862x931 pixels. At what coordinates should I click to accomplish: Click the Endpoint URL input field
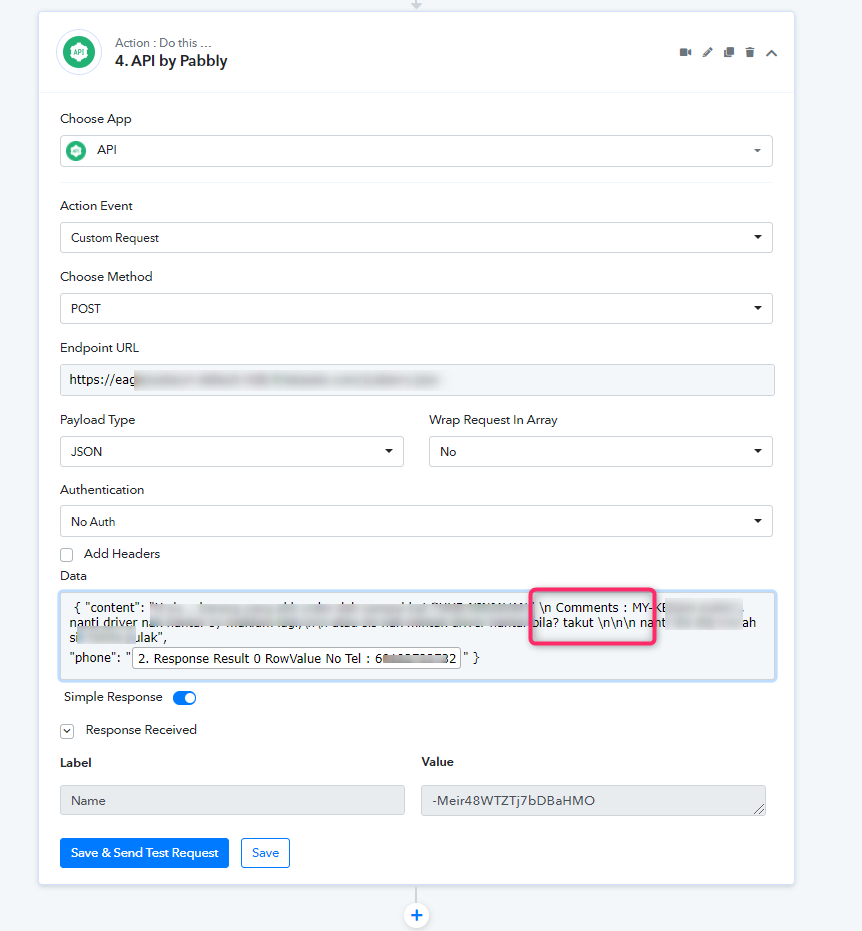(417, 380)
